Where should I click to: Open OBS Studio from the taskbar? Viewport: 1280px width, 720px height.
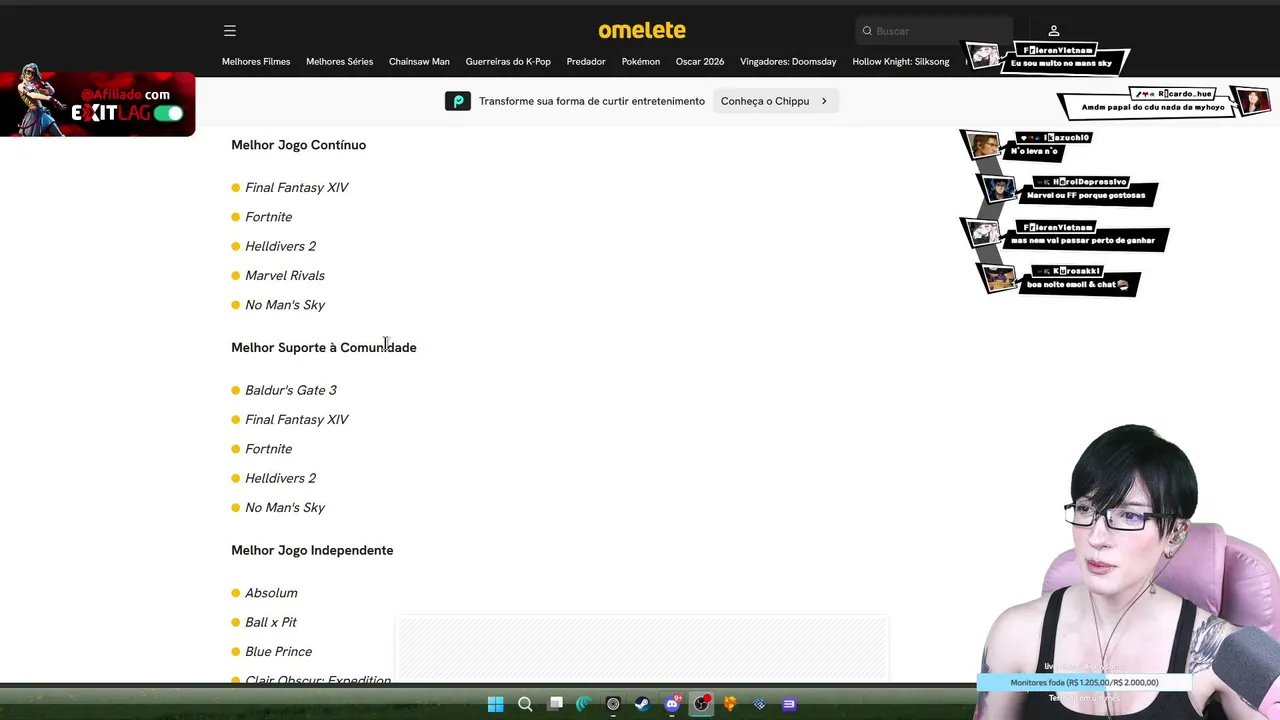(x=702, y=704)
